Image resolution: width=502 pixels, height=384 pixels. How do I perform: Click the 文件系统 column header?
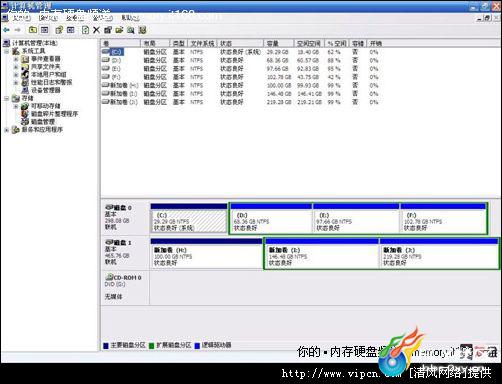[202, 43]
